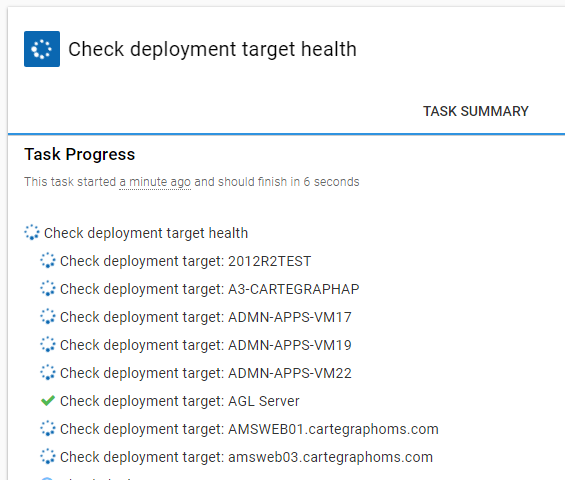Click spinner icon for ADMN-APPS-VM22 target
Screen dimensions: 565x480
click(48, 373)
